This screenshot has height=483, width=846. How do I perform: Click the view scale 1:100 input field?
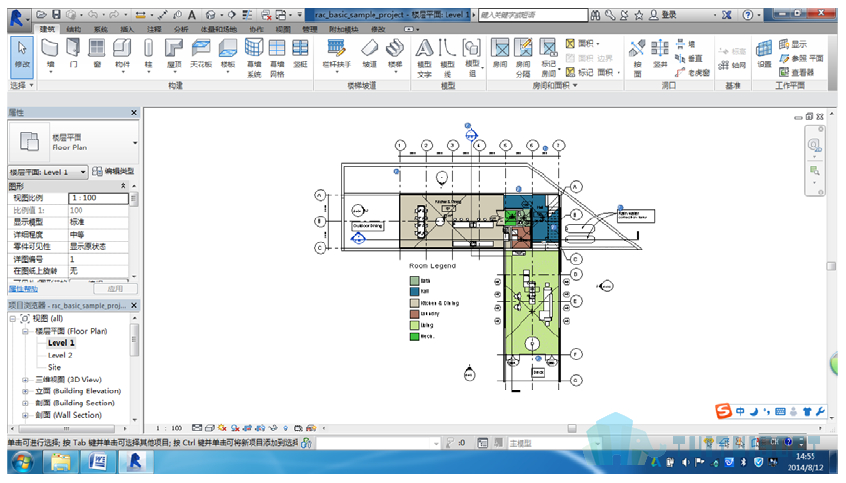98,198
